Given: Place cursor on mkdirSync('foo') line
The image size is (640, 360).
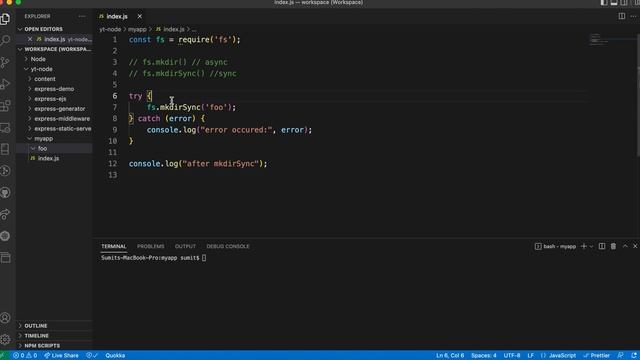Looking at the screenshot, I should point(191,107).
